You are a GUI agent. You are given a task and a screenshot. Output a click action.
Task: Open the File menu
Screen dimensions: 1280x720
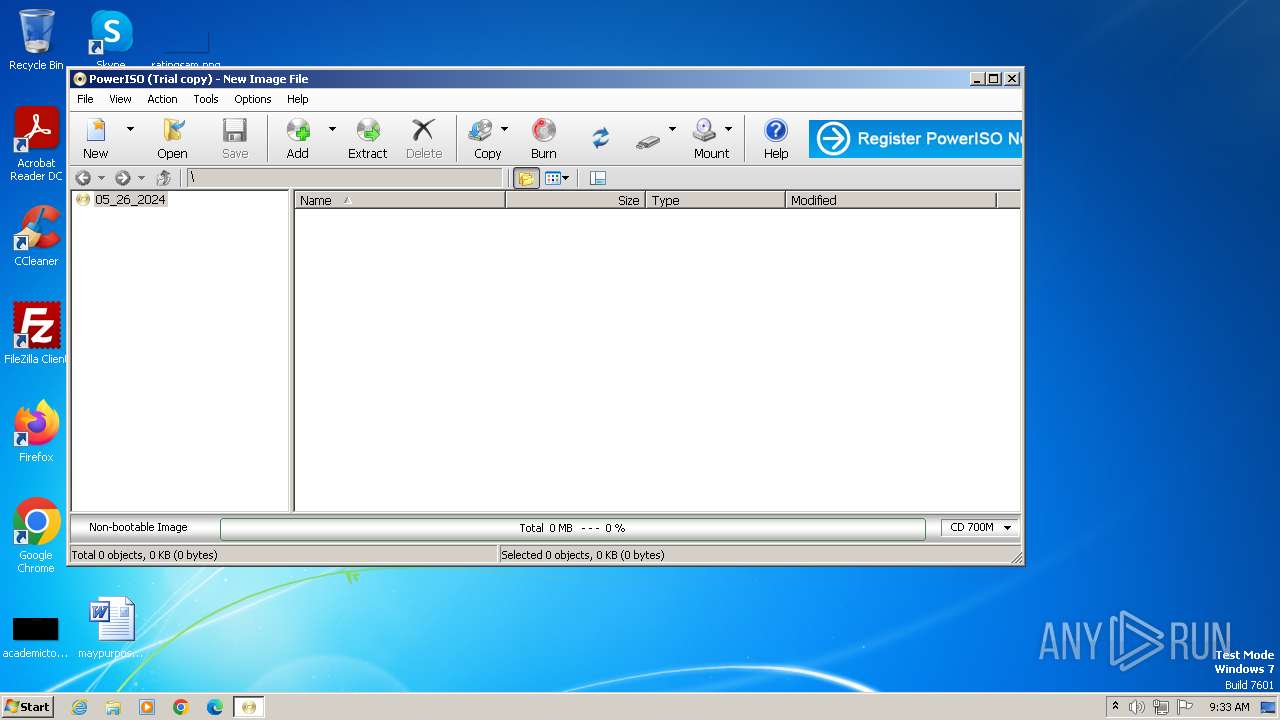(85, 99)
